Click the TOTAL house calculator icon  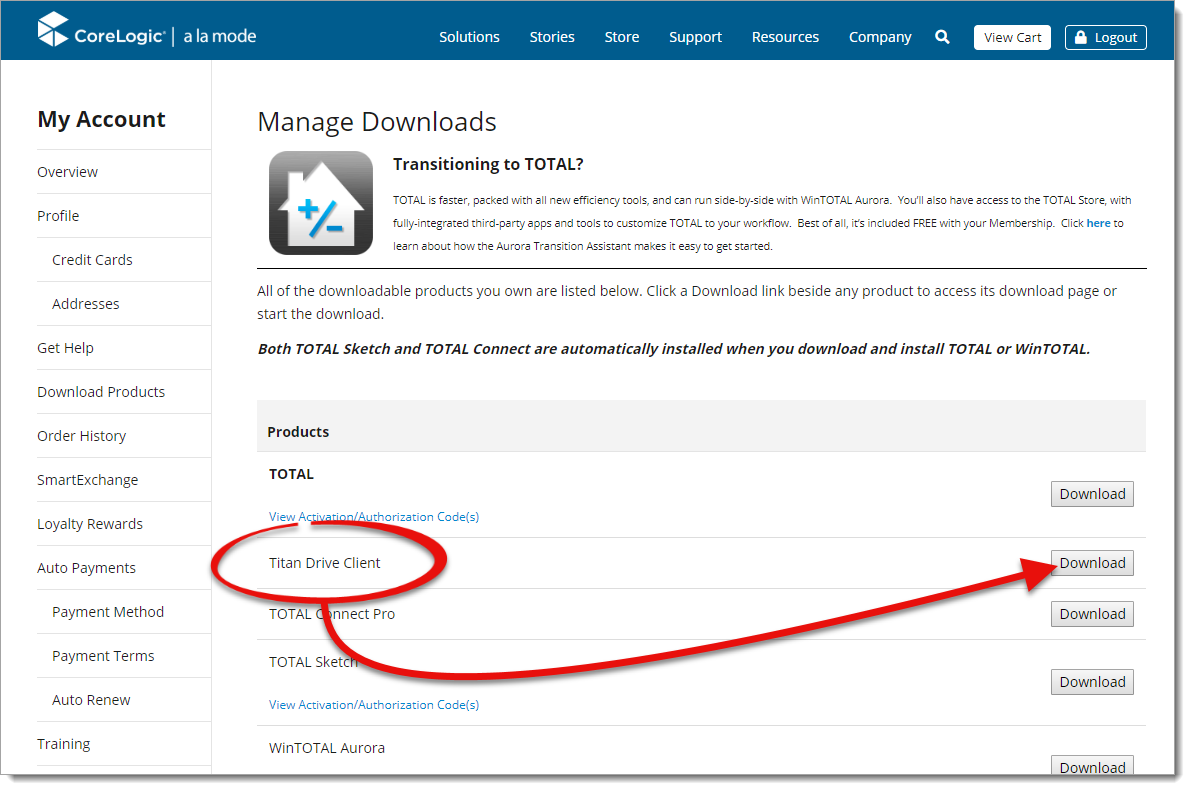tap(321, 203)
